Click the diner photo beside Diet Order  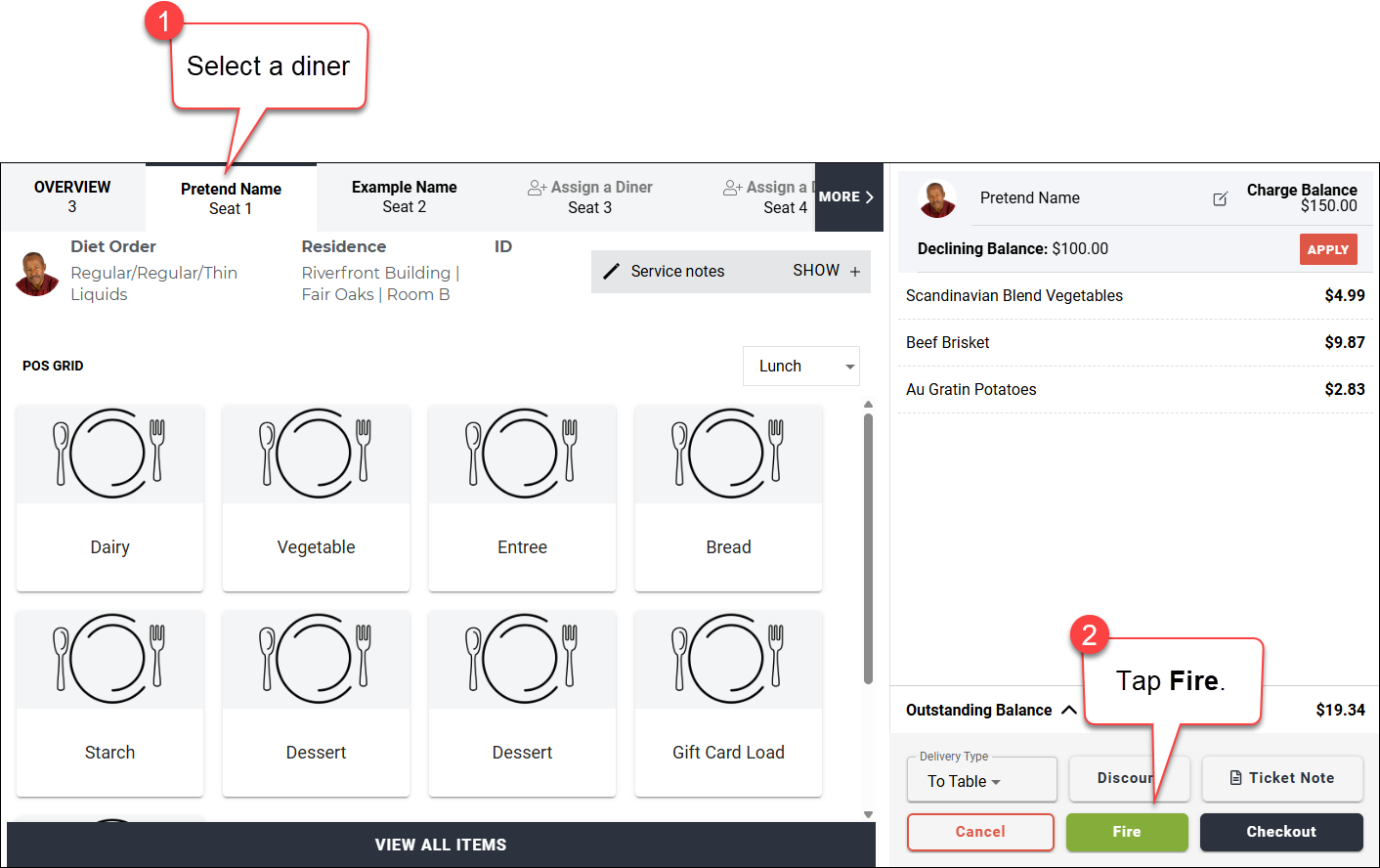37,274
